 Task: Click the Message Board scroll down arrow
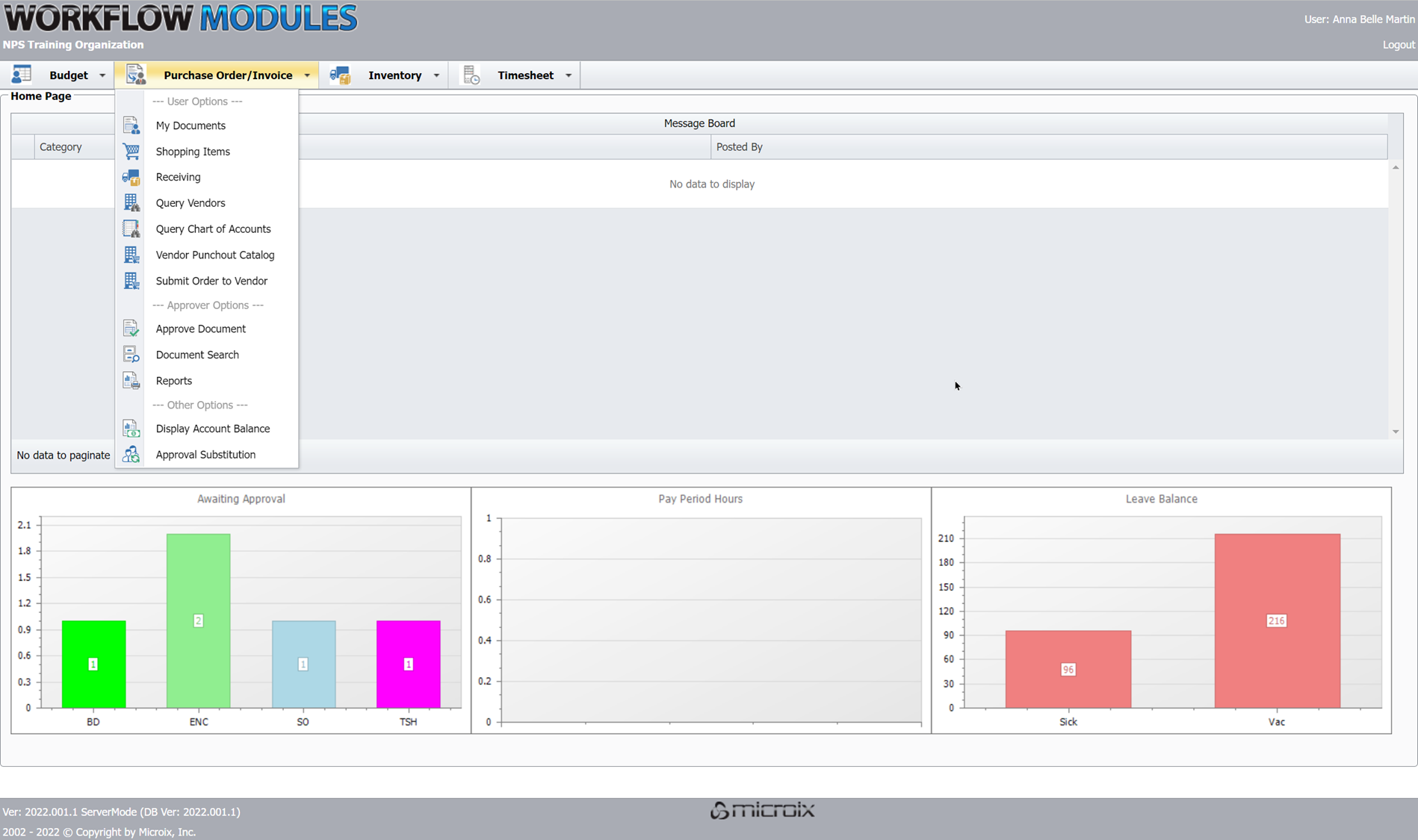click(1395, 432)
